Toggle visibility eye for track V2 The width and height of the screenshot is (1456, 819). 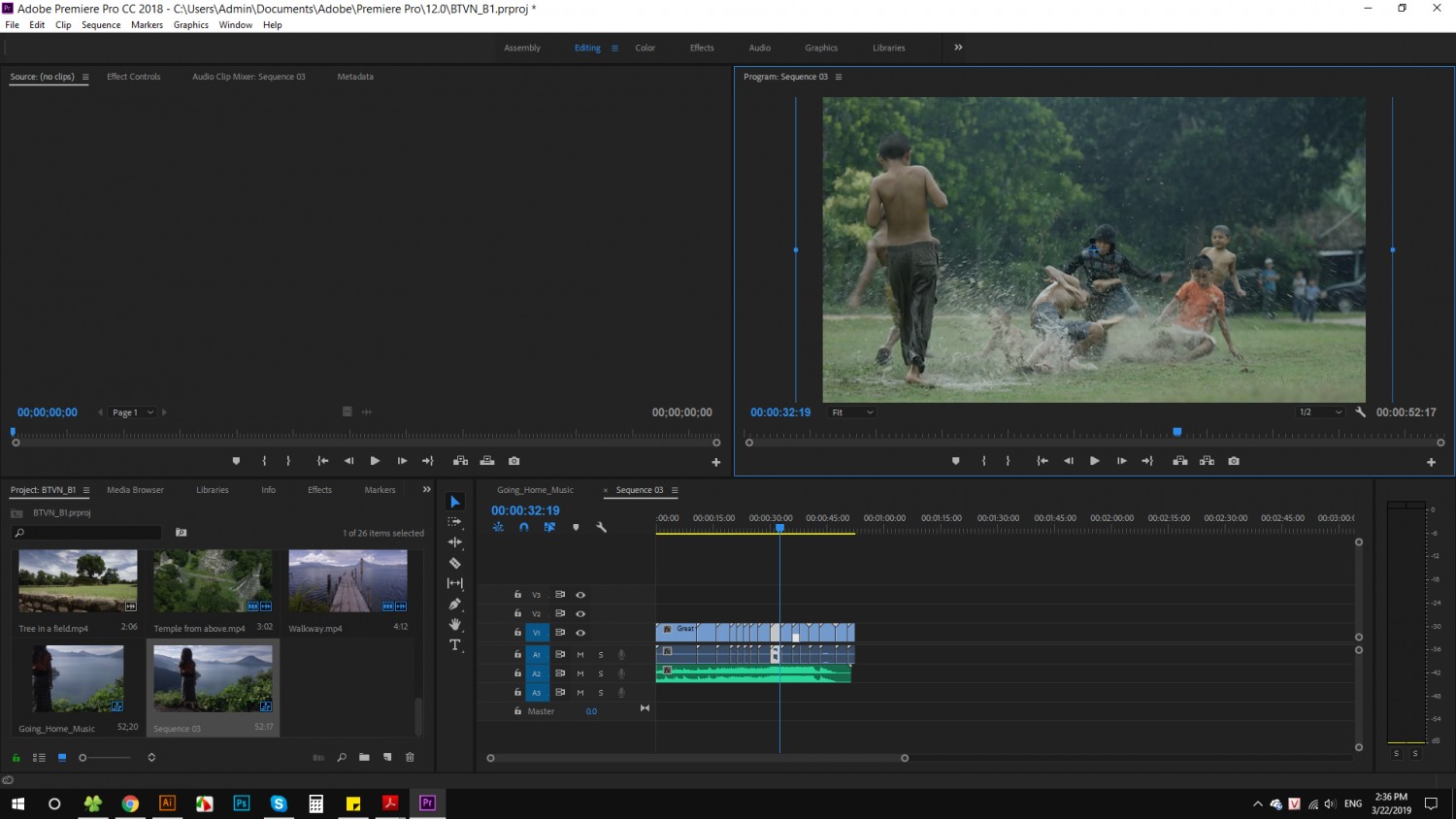coord(580,613)
